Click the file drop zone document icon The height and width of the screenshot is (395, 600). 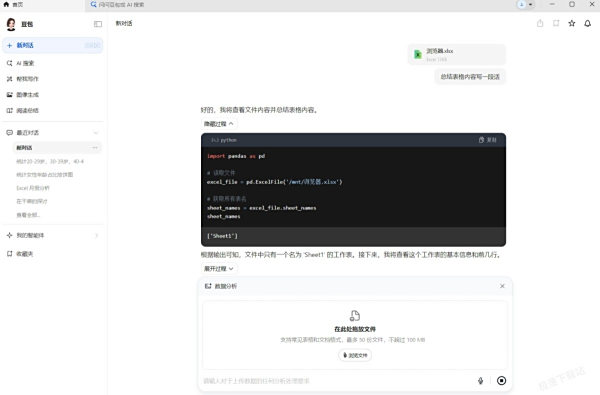tap(355, 316)
